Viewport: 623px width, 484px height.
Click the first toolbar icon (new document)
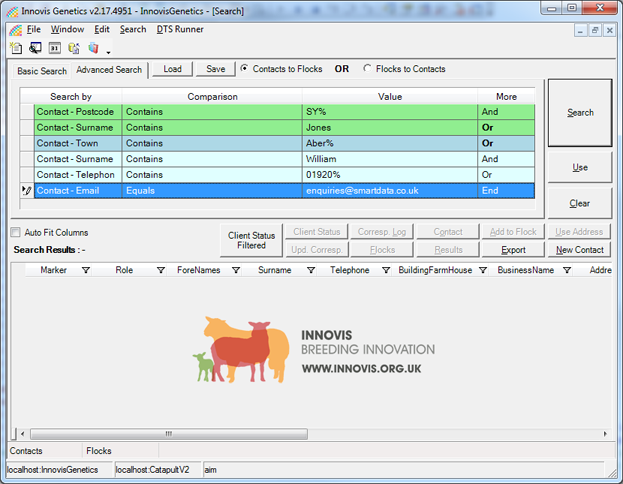[16, 48]
